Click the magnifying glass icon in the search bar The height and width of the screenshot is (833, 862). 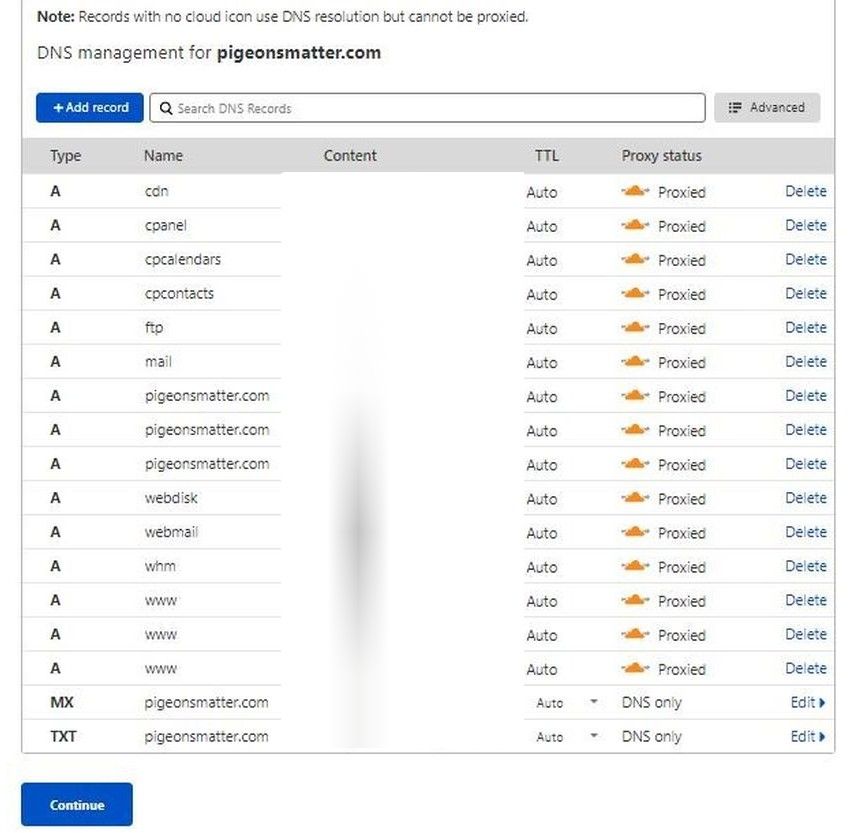coord(166,107)
